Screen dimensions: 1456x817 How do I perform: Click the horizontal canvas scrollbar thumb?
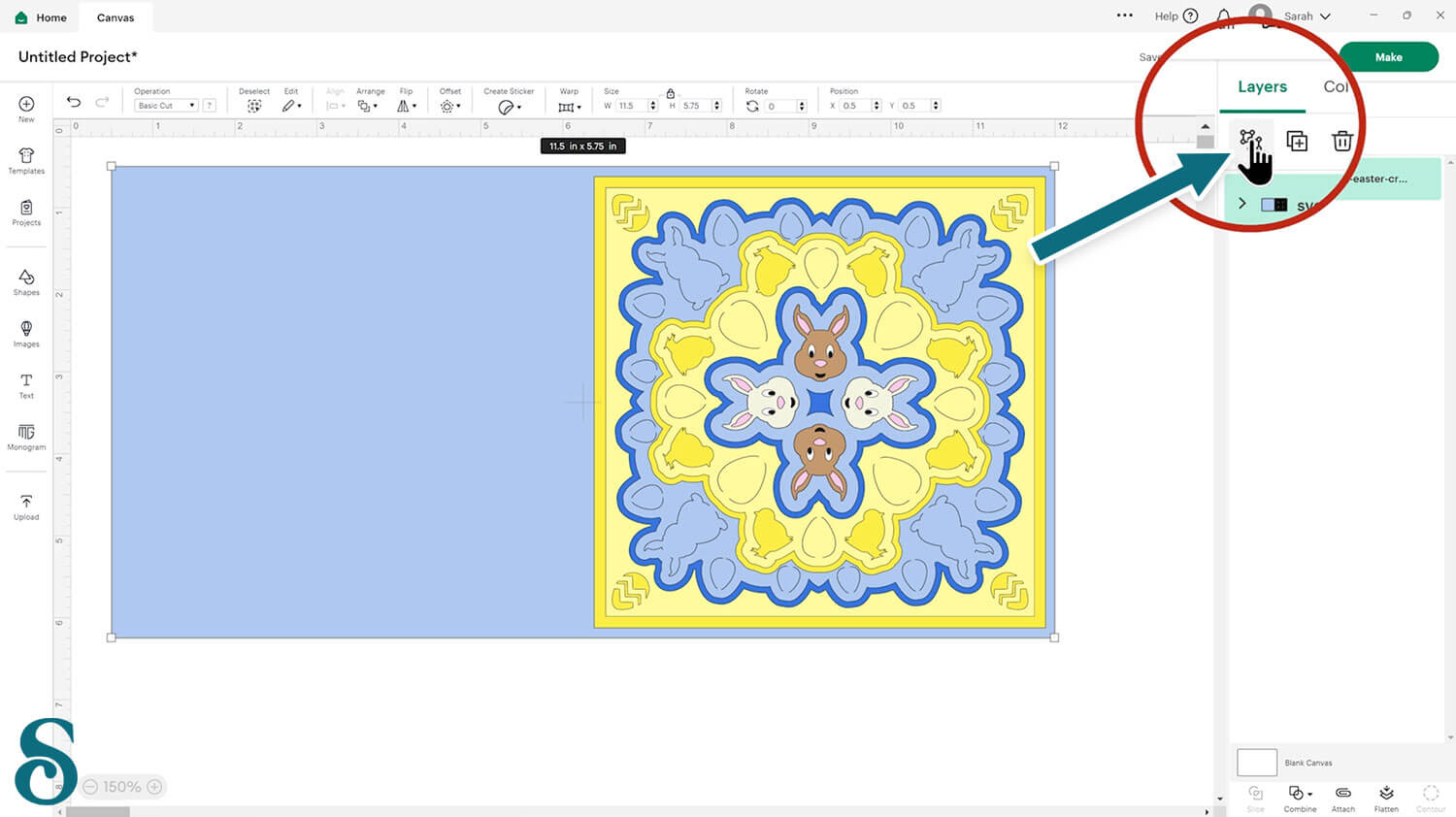(97, 812)
